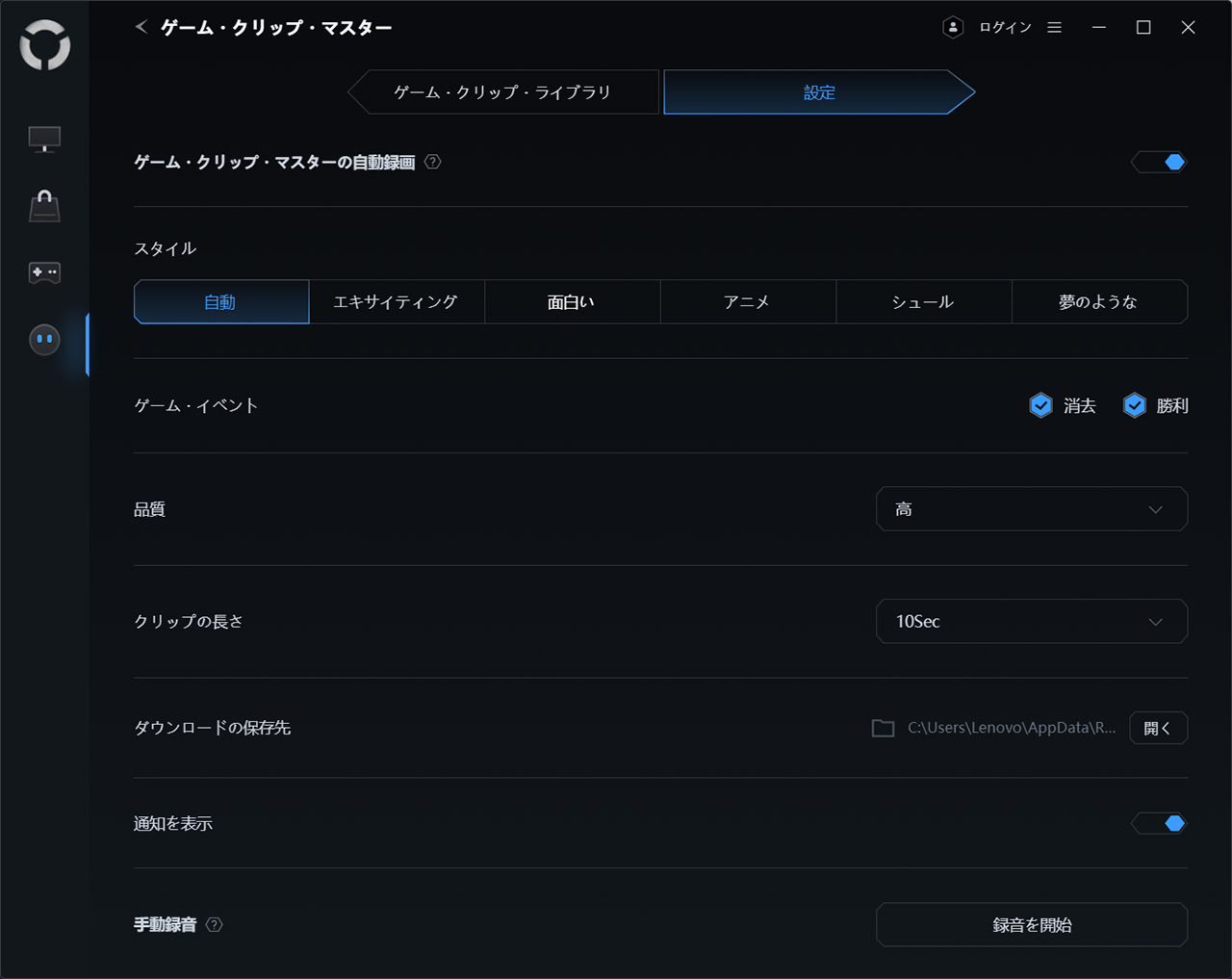
Task: Open the クリップの長さ 10Sec dropdown
Action: [x=1032, y=622]
